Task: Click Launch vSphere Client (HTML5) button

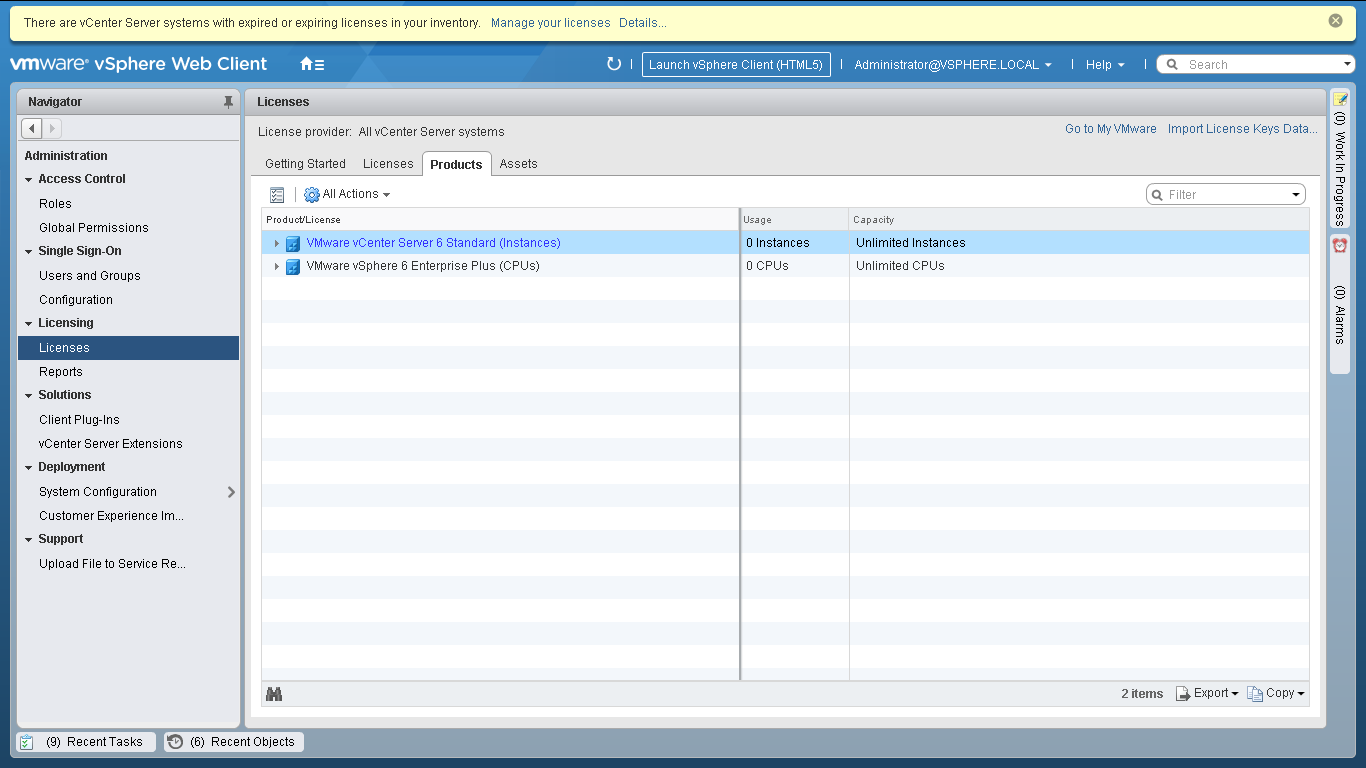Action: point(735,65)
